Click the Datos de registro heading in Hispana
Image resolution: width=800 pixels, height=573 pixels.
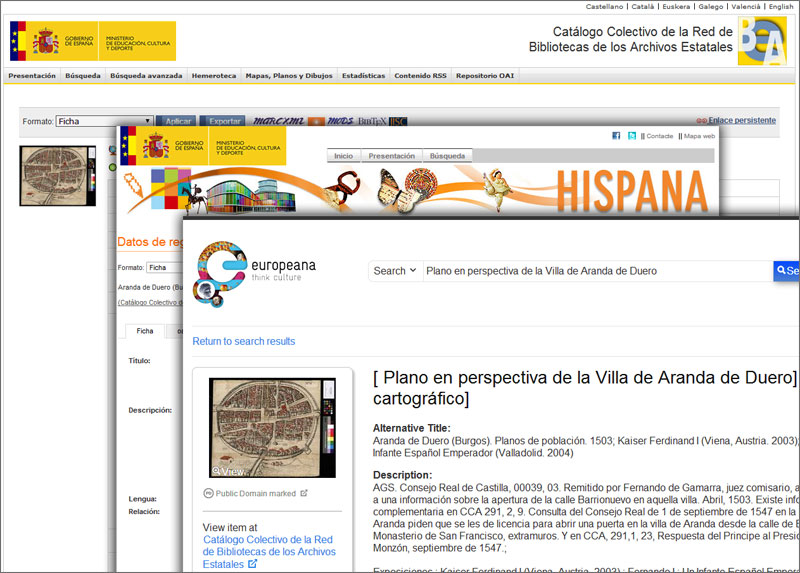[150, 242]
